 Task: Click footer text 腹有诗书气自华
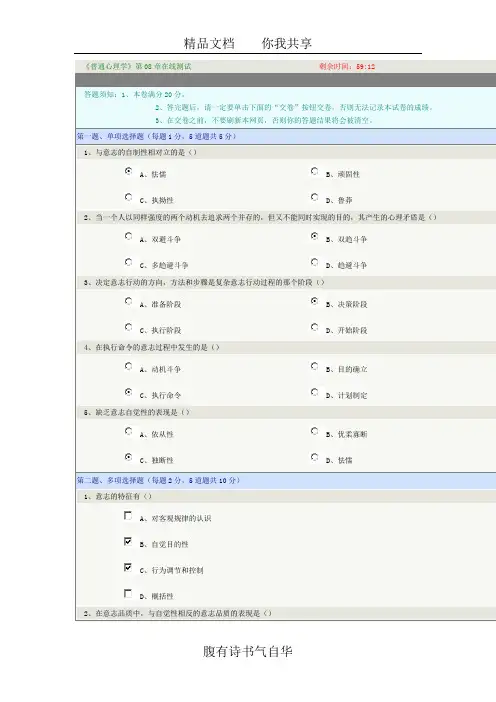point(248,651)
